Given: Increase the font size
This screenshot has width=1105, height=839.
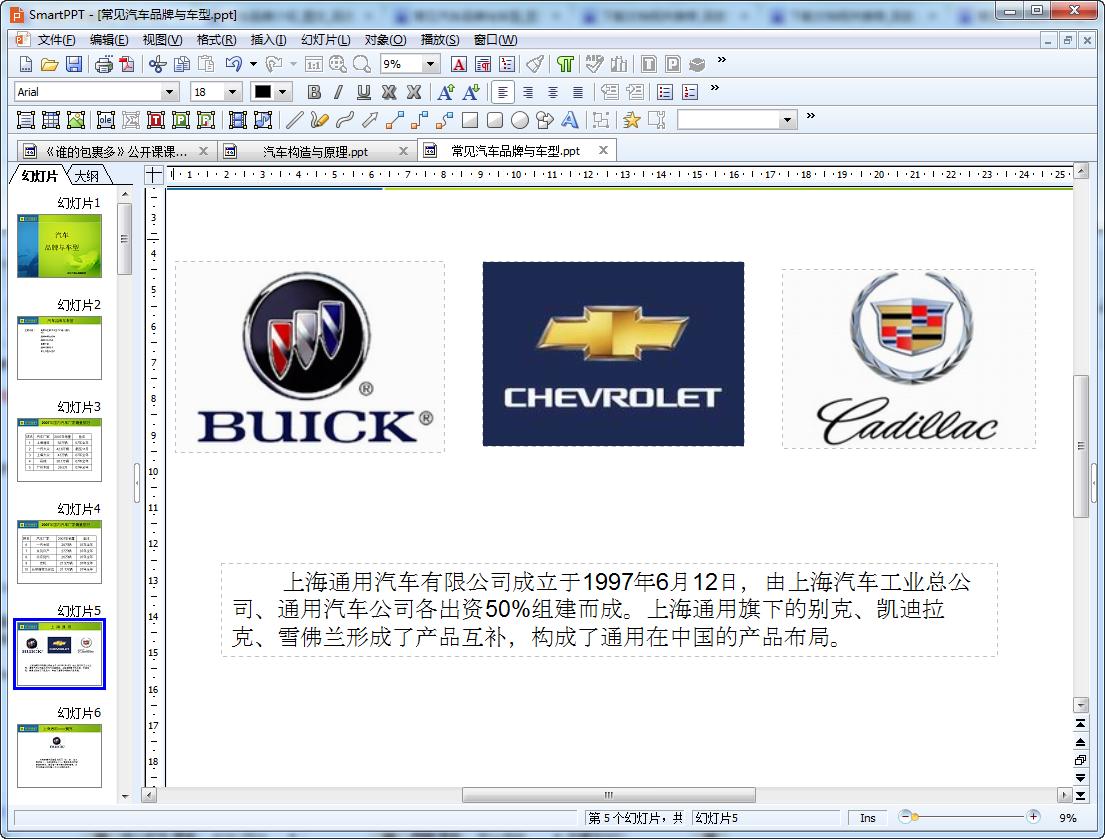Looking at the screenshot, I should click(445, 92).
